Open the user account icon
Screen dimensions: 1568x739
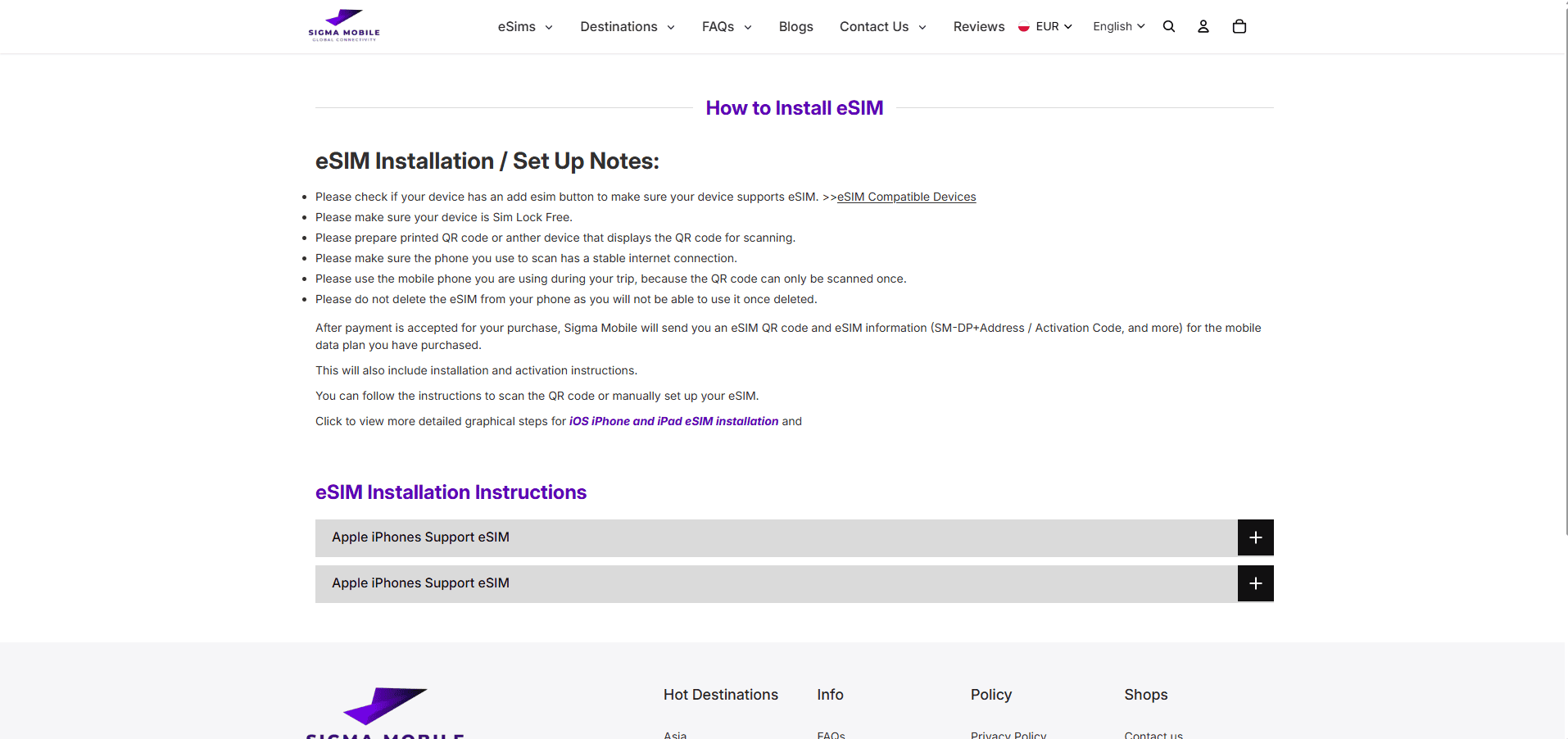point(1203,26)
